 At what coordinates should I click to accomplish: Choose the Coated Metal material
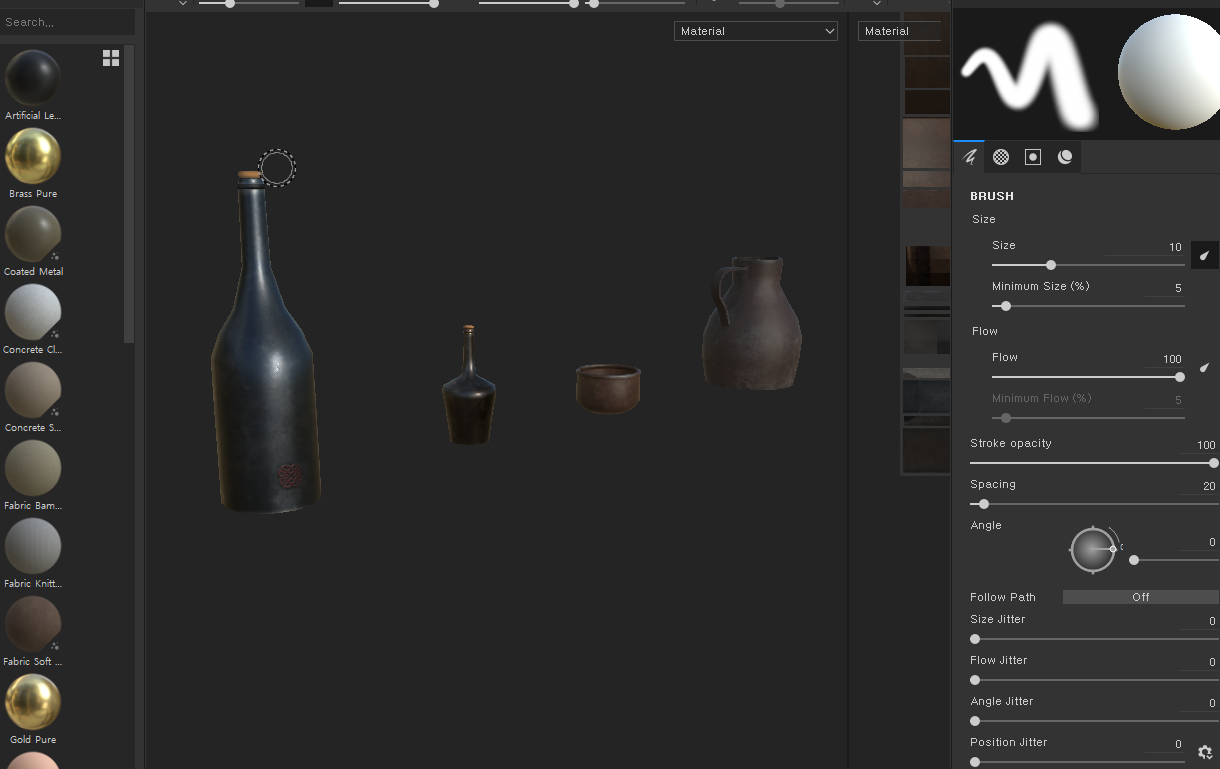click(33, 241)
